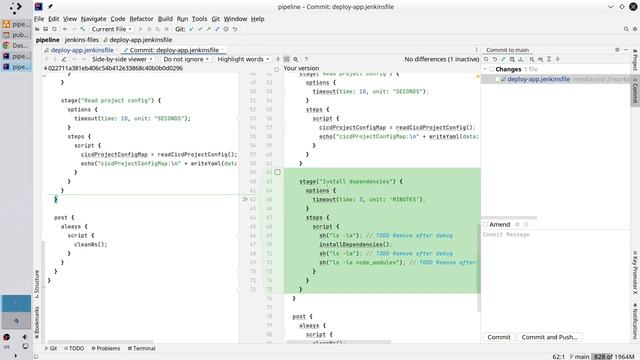The image size is (640, 360).
Task: Click the navigate back arrow
Action: (65, 29)
